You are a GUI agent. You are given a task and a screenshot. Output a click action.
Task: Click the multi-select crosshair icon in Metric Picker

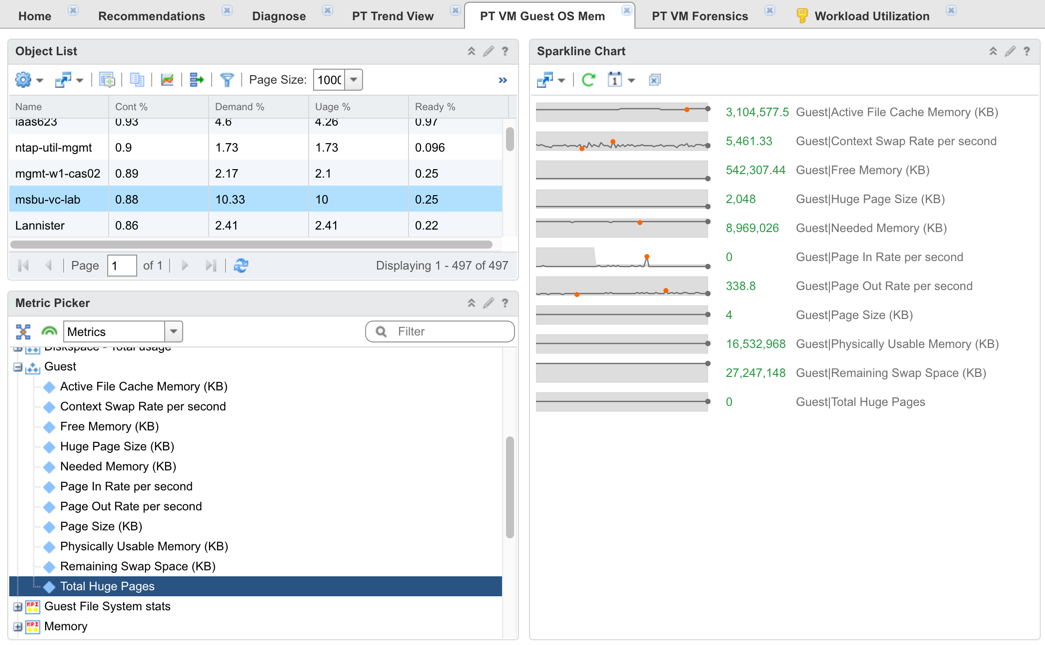(22, 331)
